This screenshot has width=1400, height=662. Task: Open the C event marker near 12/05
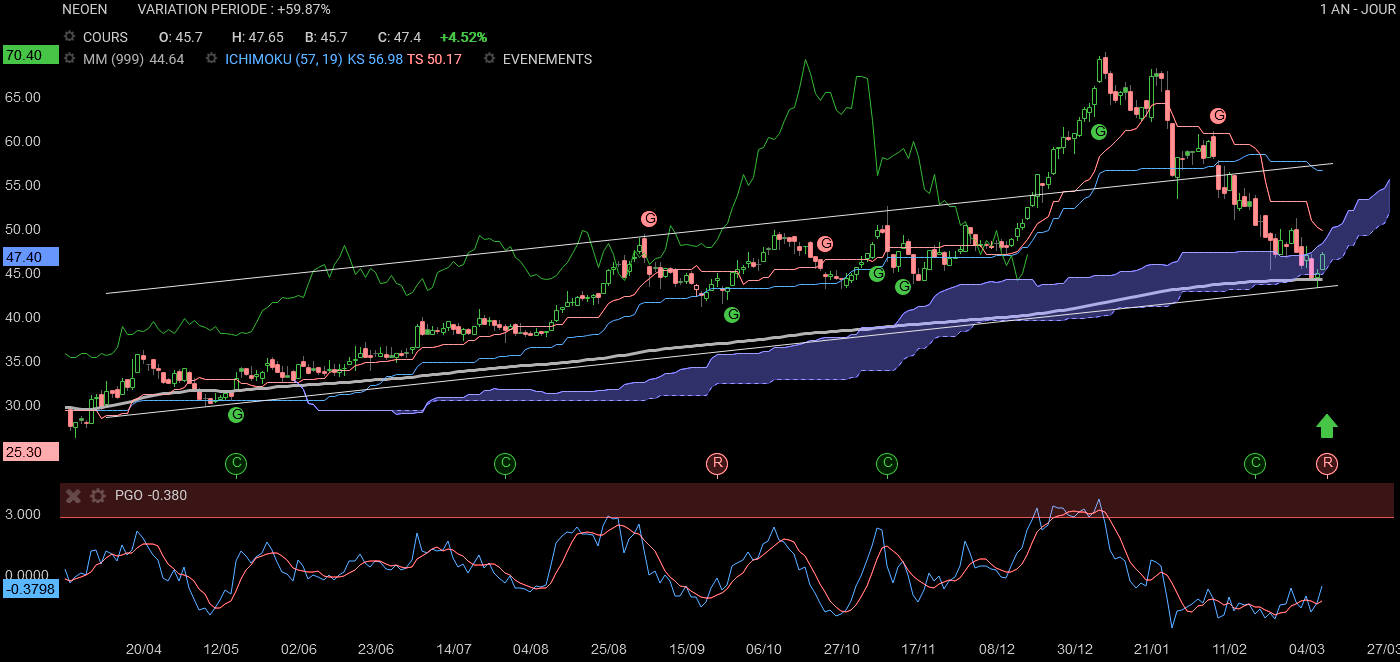(236, 463)
